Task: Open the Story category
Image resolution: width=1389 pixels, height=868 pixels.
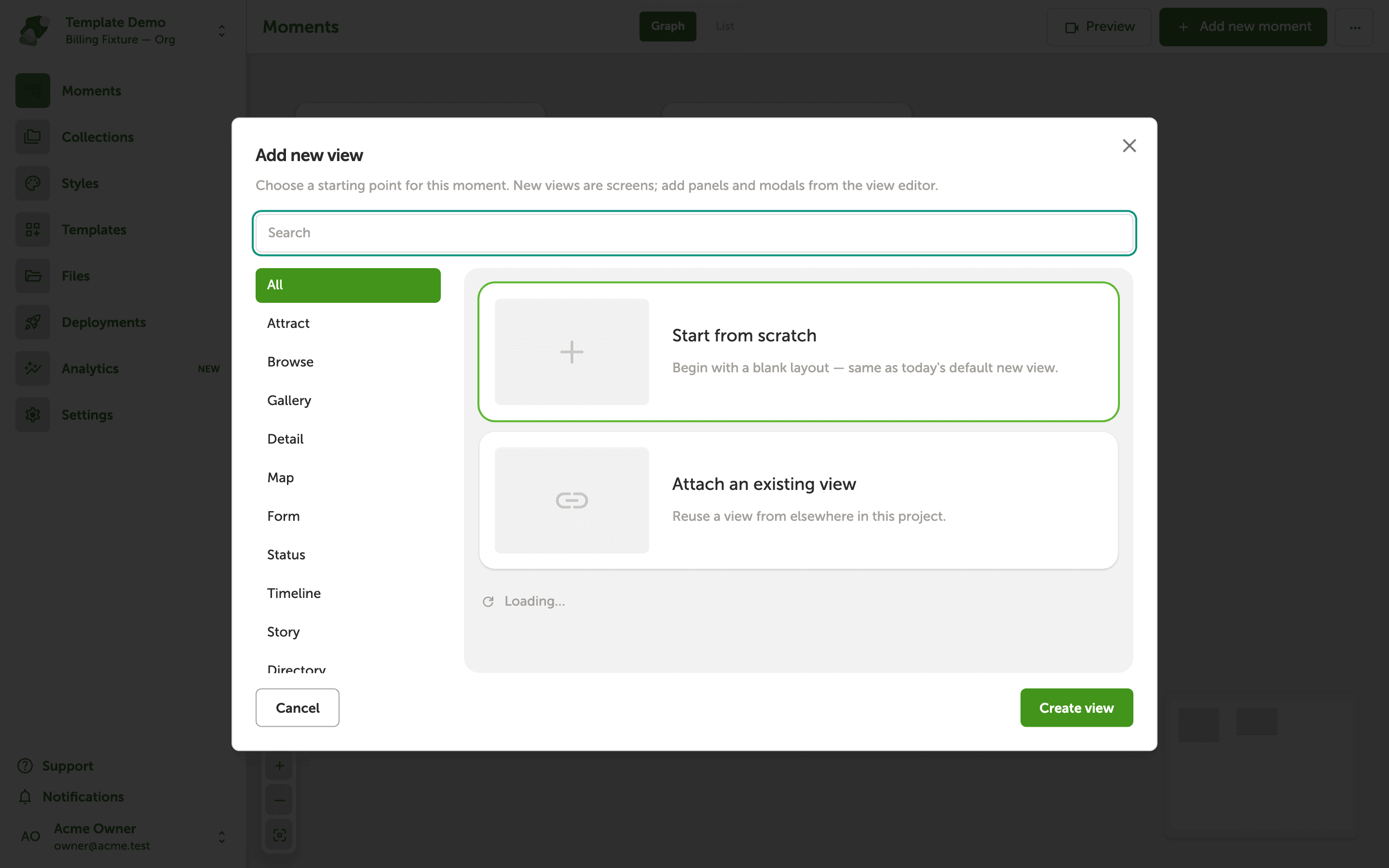Action: (x=348, y=632)
